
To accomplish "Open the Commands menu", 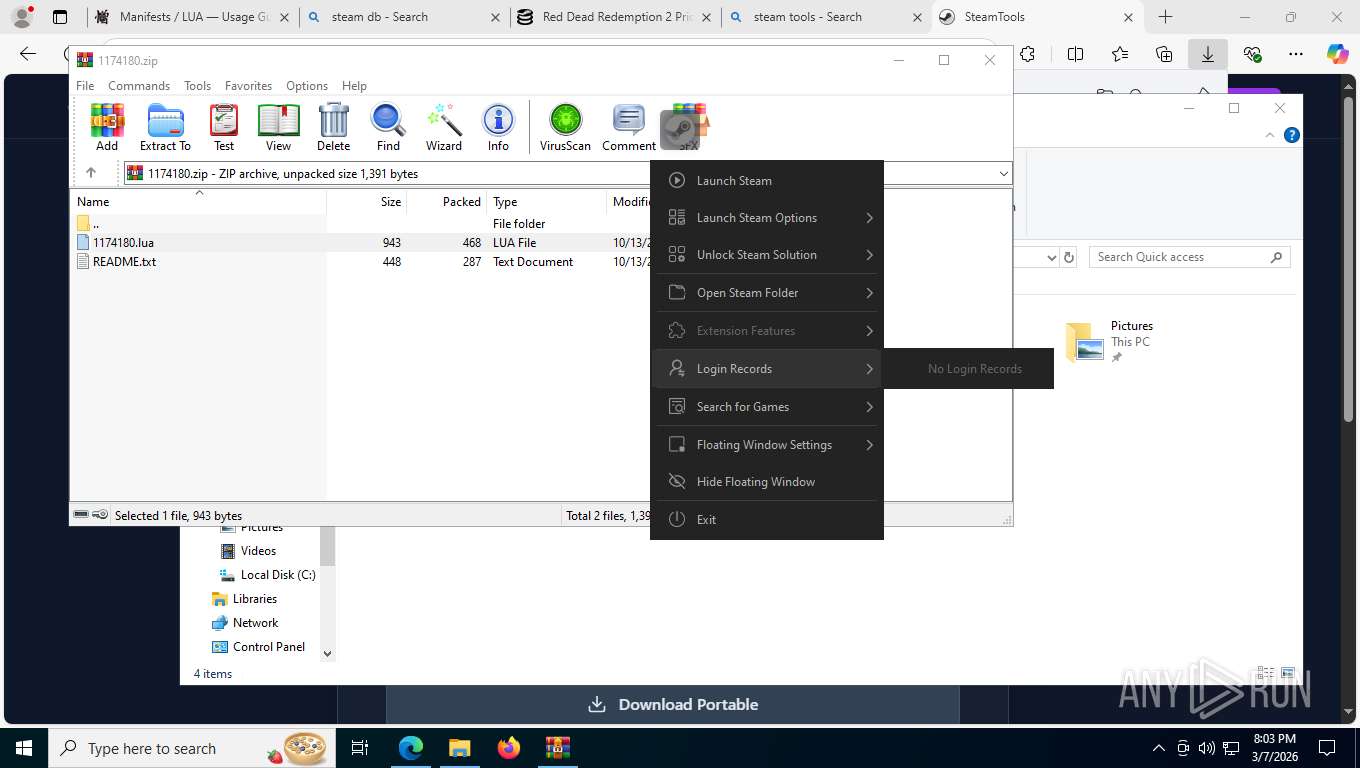I will (139, 86).
